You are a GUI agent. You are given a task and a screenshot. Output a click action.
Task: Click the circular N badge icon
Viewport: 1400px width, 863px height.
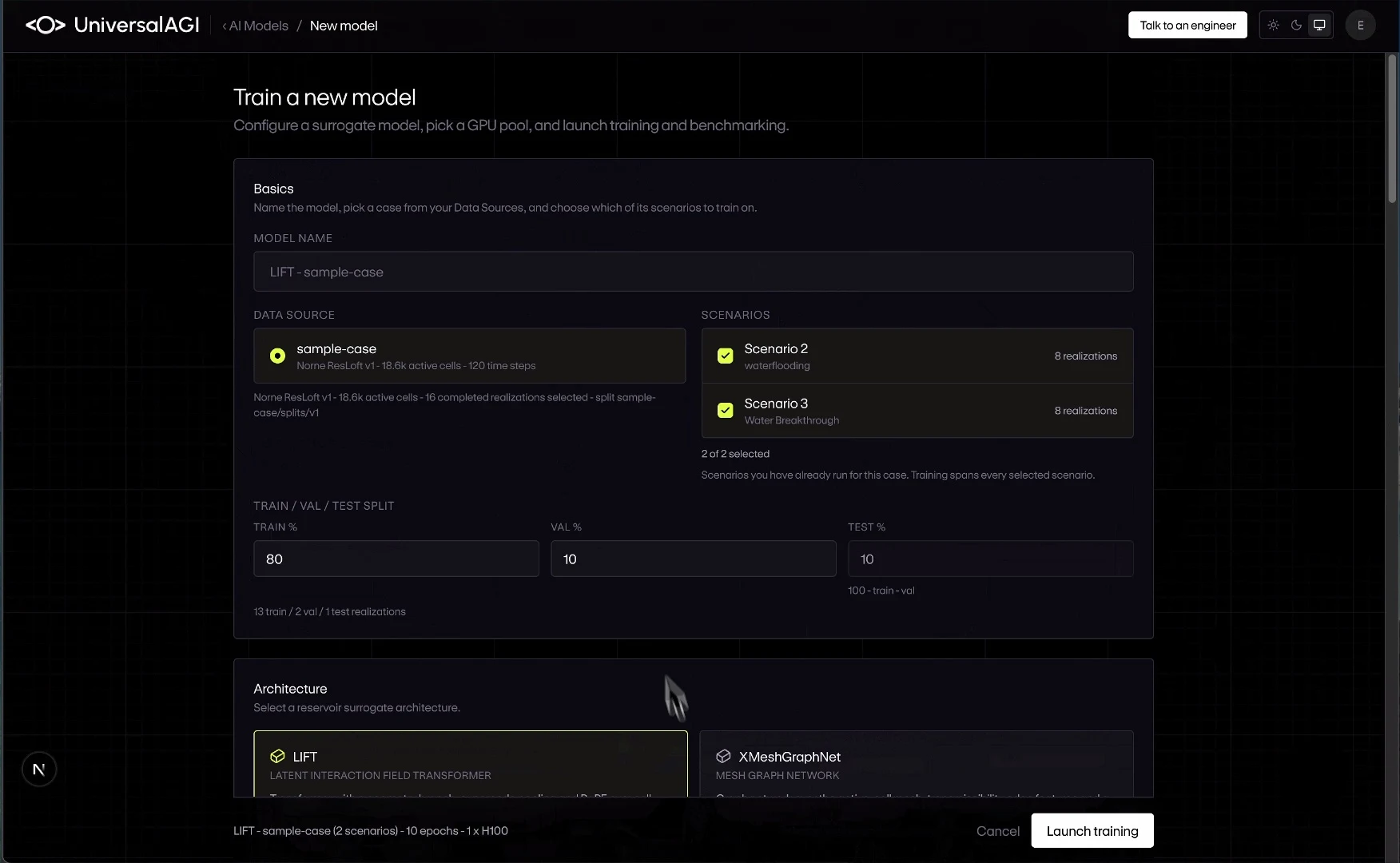click(39, 770)
